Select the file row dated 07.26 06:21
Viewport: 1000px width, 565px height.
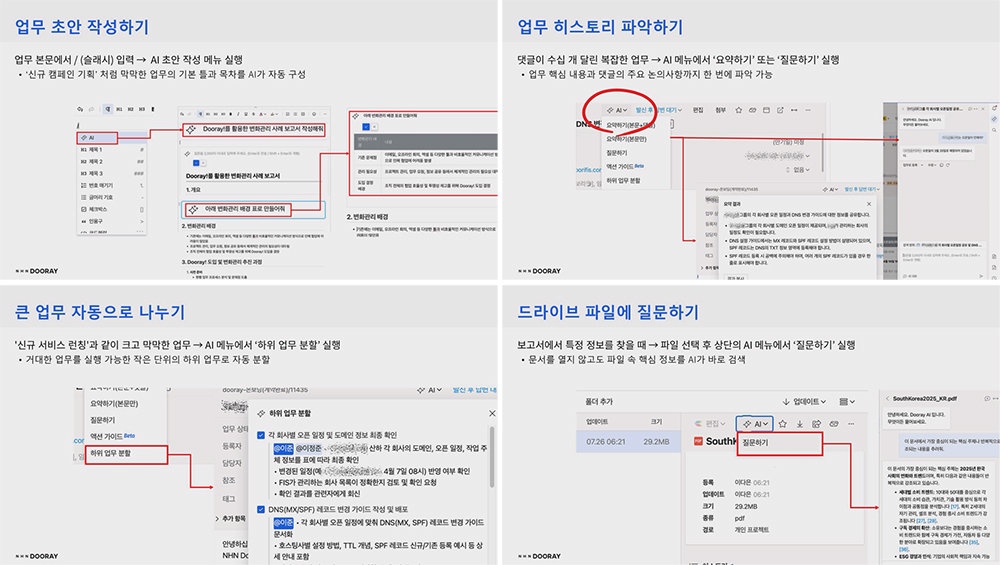630,441
